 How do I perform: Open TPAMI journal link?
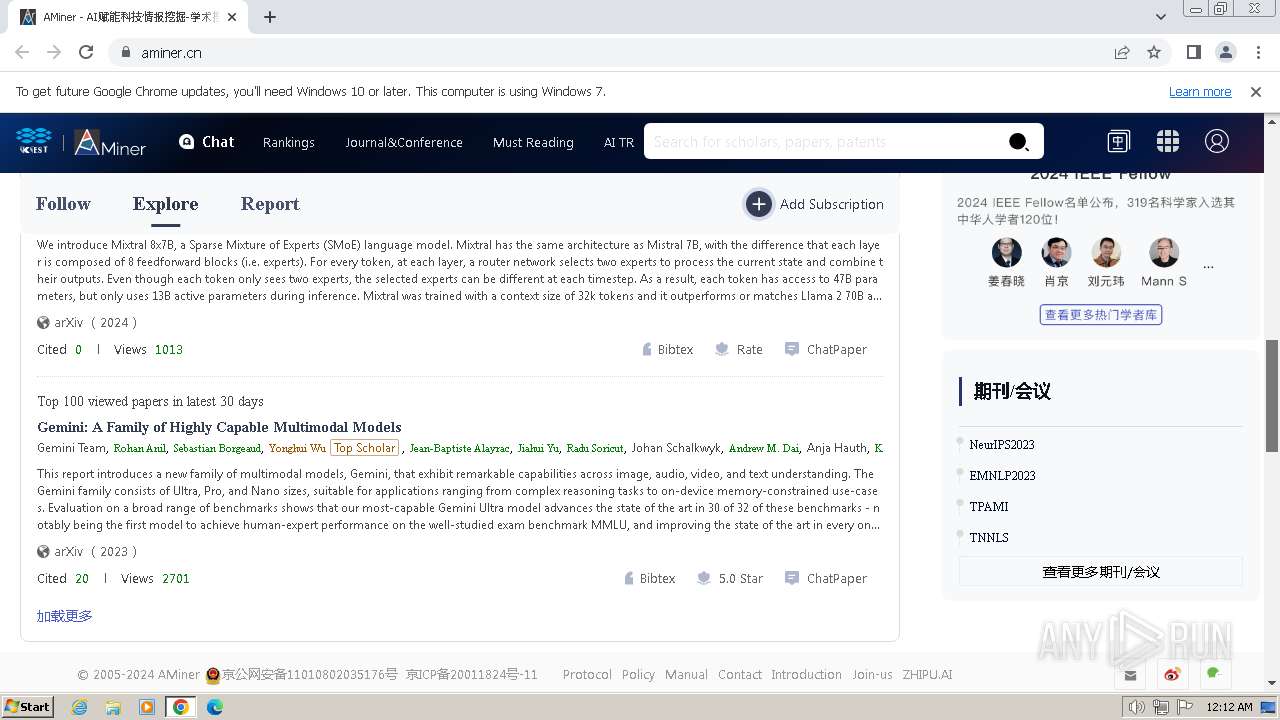tap(989, 506)
